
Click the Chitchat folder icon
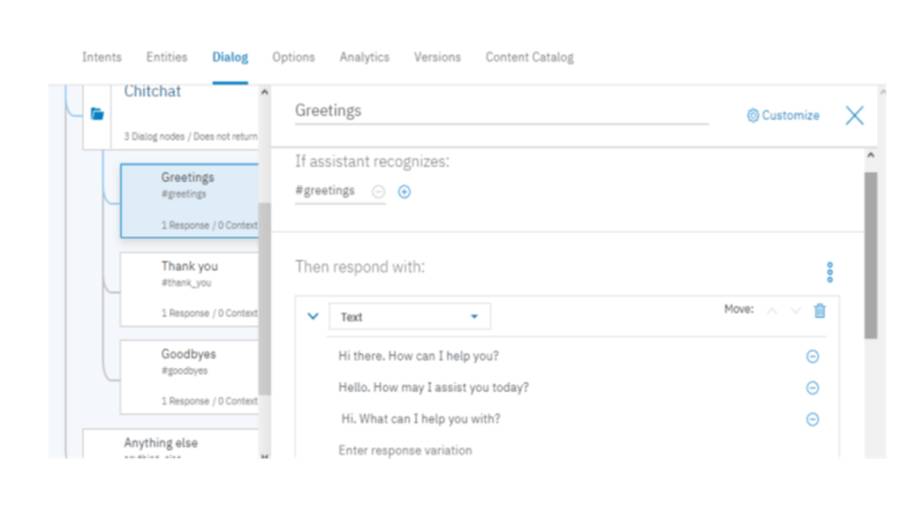(97, 114)
